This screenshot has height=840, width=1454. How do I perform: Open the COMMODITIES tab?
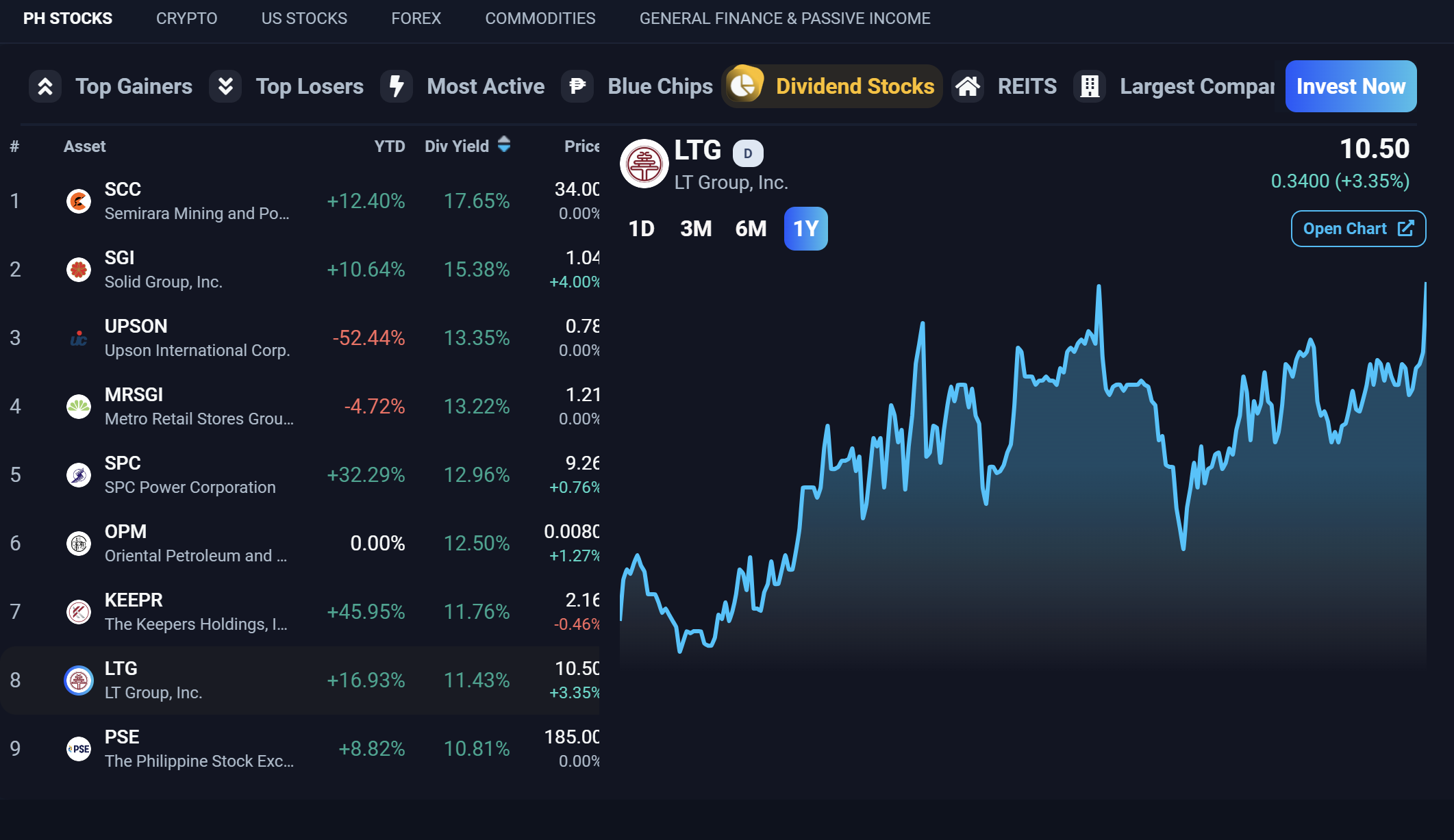(540, 18)
